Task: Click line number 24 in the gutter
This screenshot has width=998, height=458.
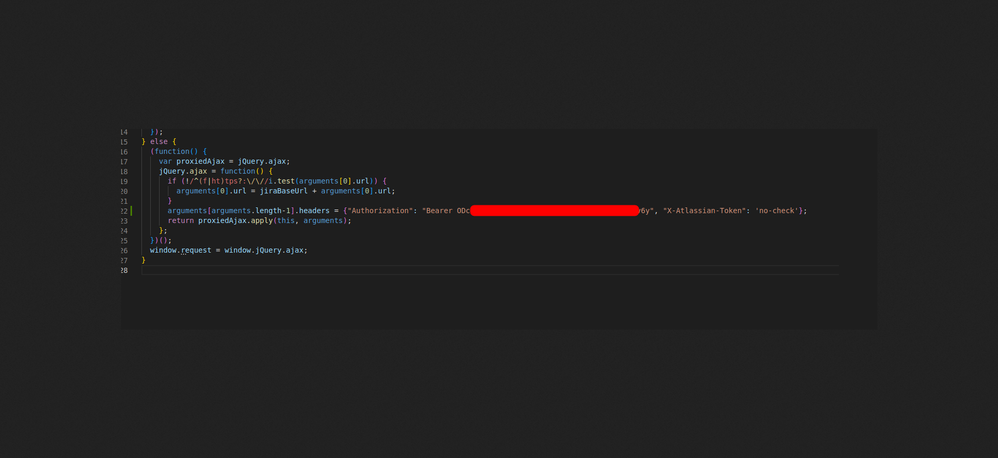Action: pyautogui.click(x=124, y=230)
